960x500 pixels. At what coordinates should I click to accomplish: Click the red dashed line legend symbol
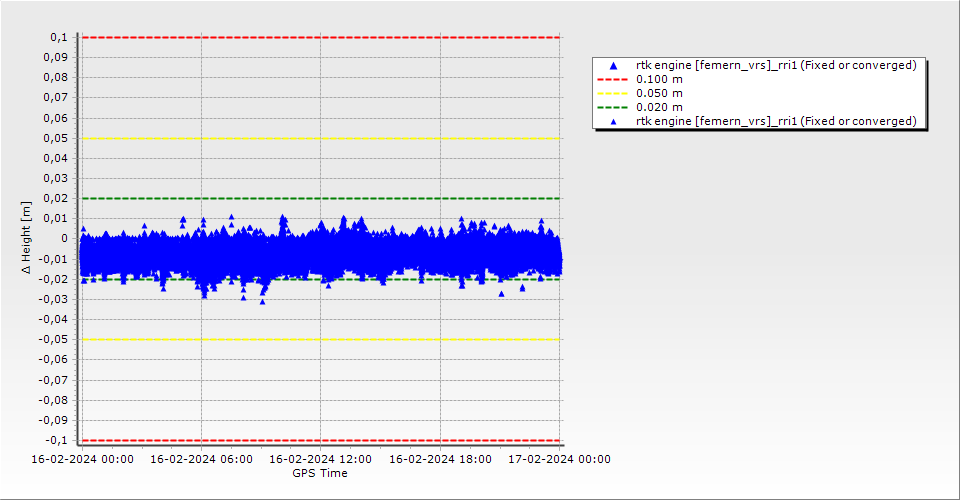pos(614,79)
